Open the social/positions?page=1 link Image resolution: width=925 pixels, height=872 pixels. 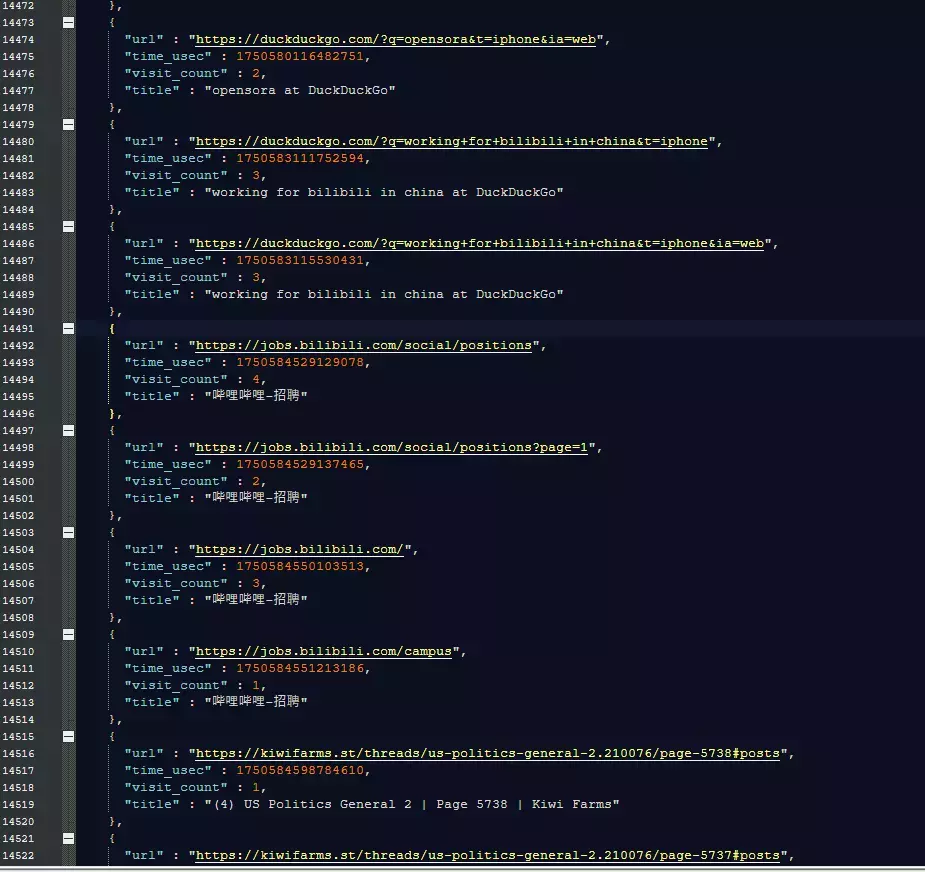[x=392, y=448]
